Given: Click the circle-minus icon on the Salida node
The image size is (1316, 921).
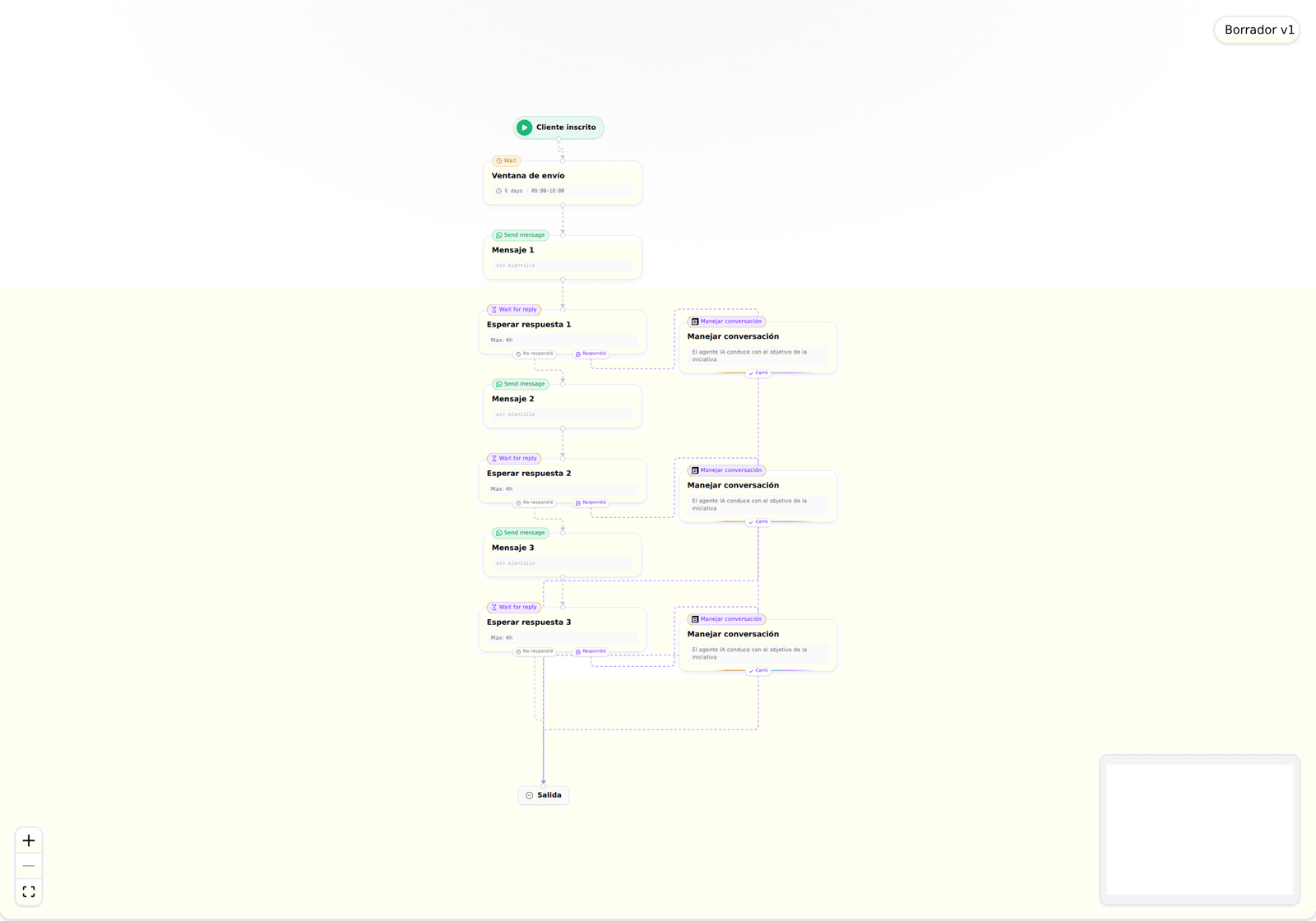Looking at the screenshot, I should 530,795.
